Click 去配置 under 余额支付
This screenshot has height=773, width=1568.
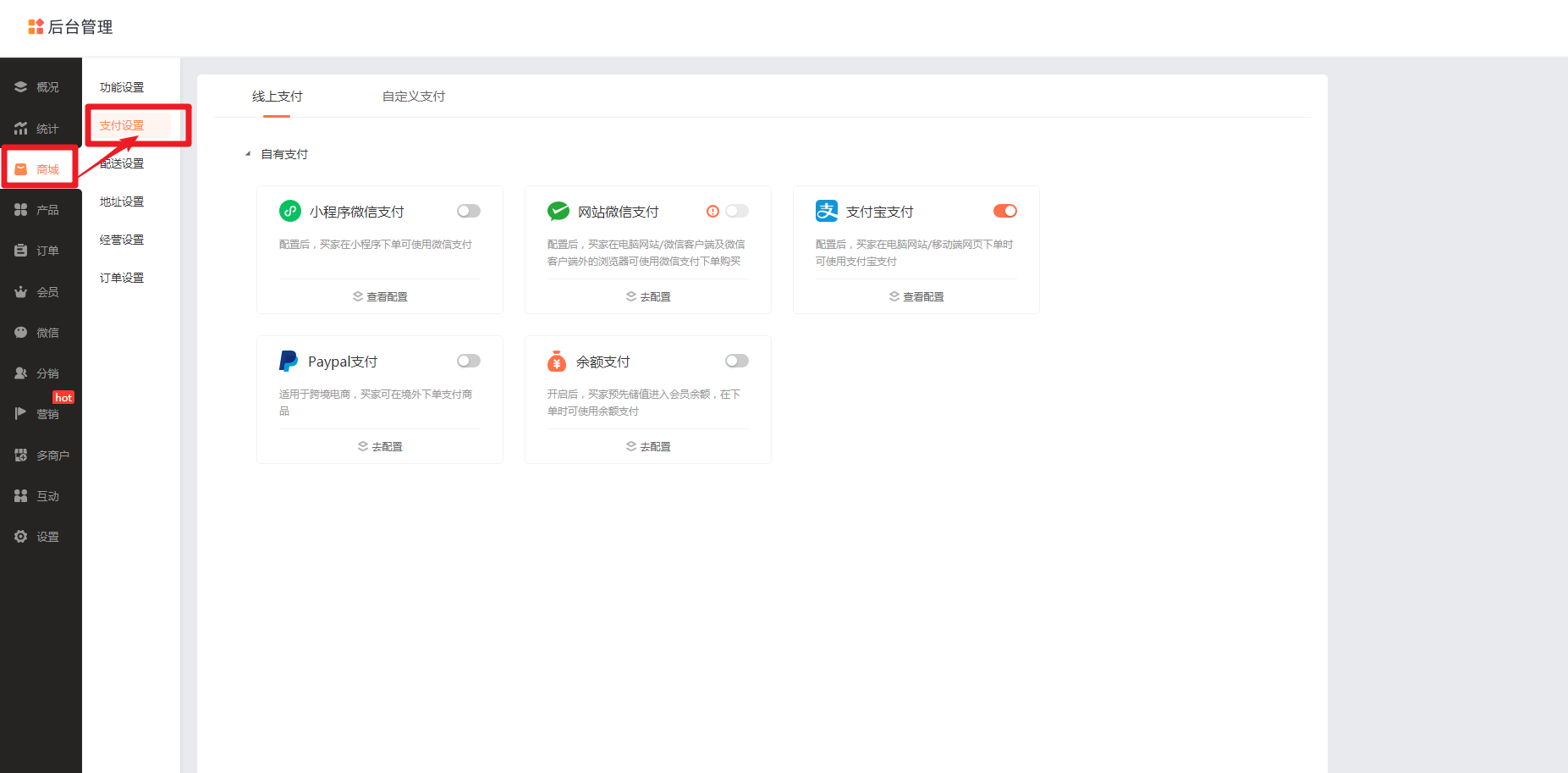pyautogui.click(x=655, y=447)
